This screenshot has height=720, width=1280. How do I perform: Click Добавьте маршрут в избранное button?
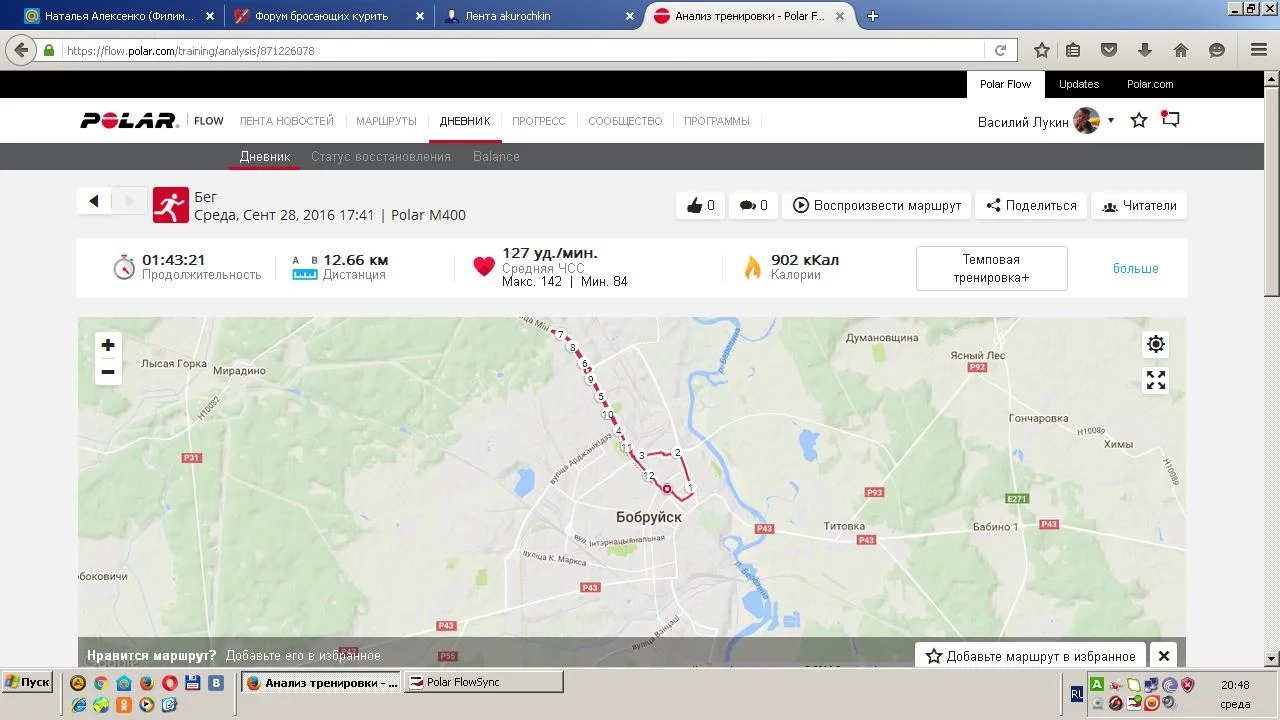coord(1031,656)
